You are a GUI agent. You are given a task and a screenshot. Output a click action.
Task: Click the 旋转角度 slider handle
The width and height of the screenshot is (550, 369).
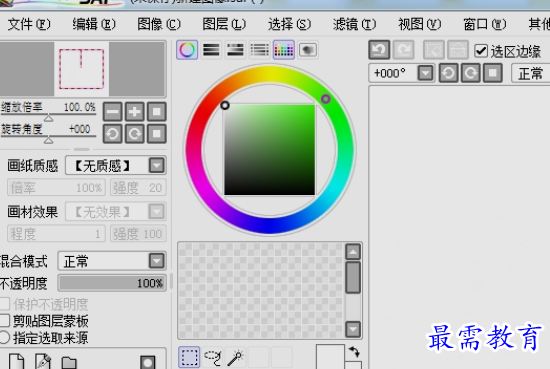(48, 140)
